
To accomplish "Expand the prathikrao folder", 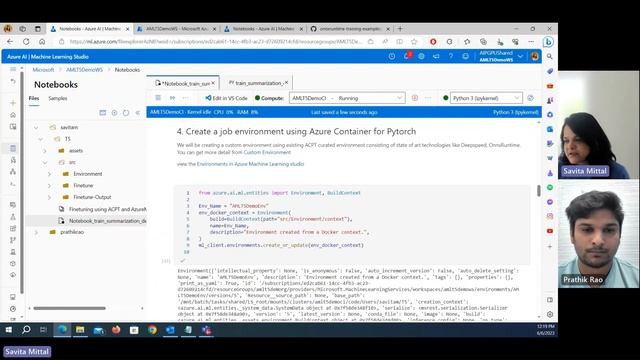I will coord(36,232).
